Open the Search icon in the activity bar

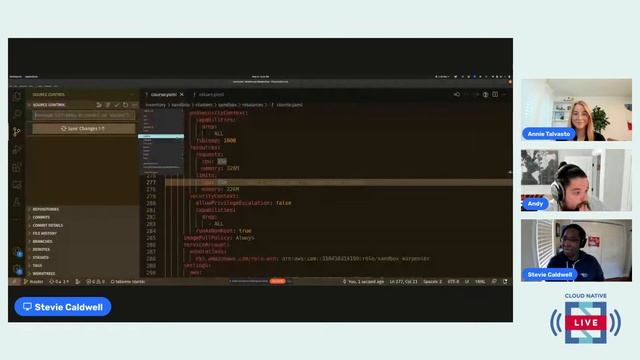(x=17, y=114)
